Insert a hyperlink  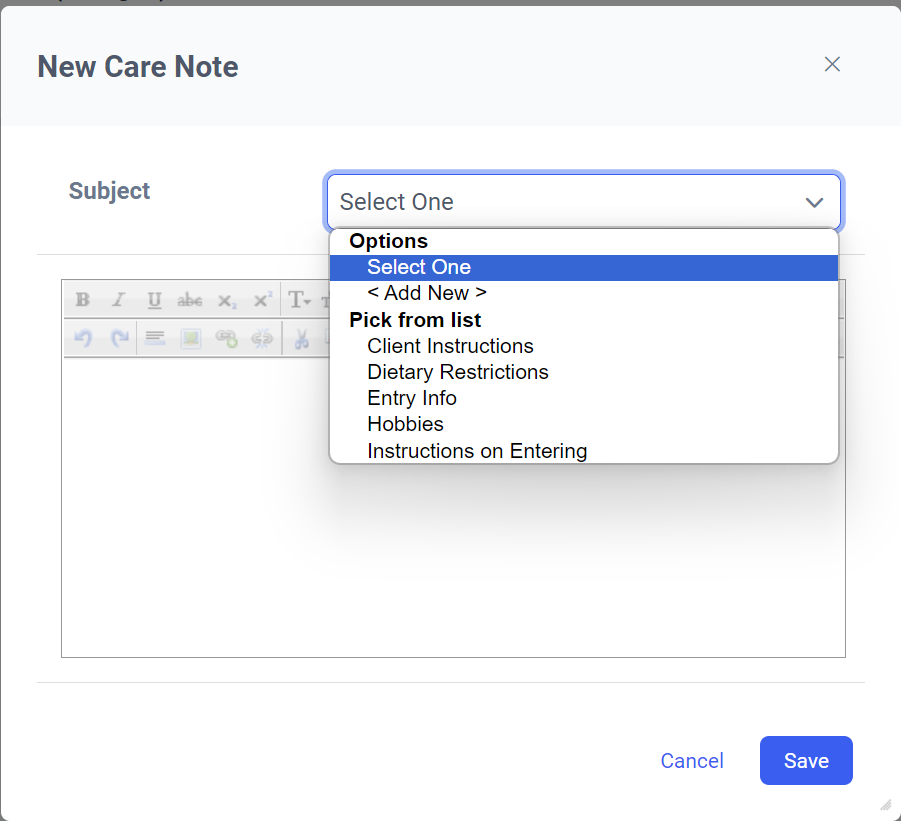(226, 338)
